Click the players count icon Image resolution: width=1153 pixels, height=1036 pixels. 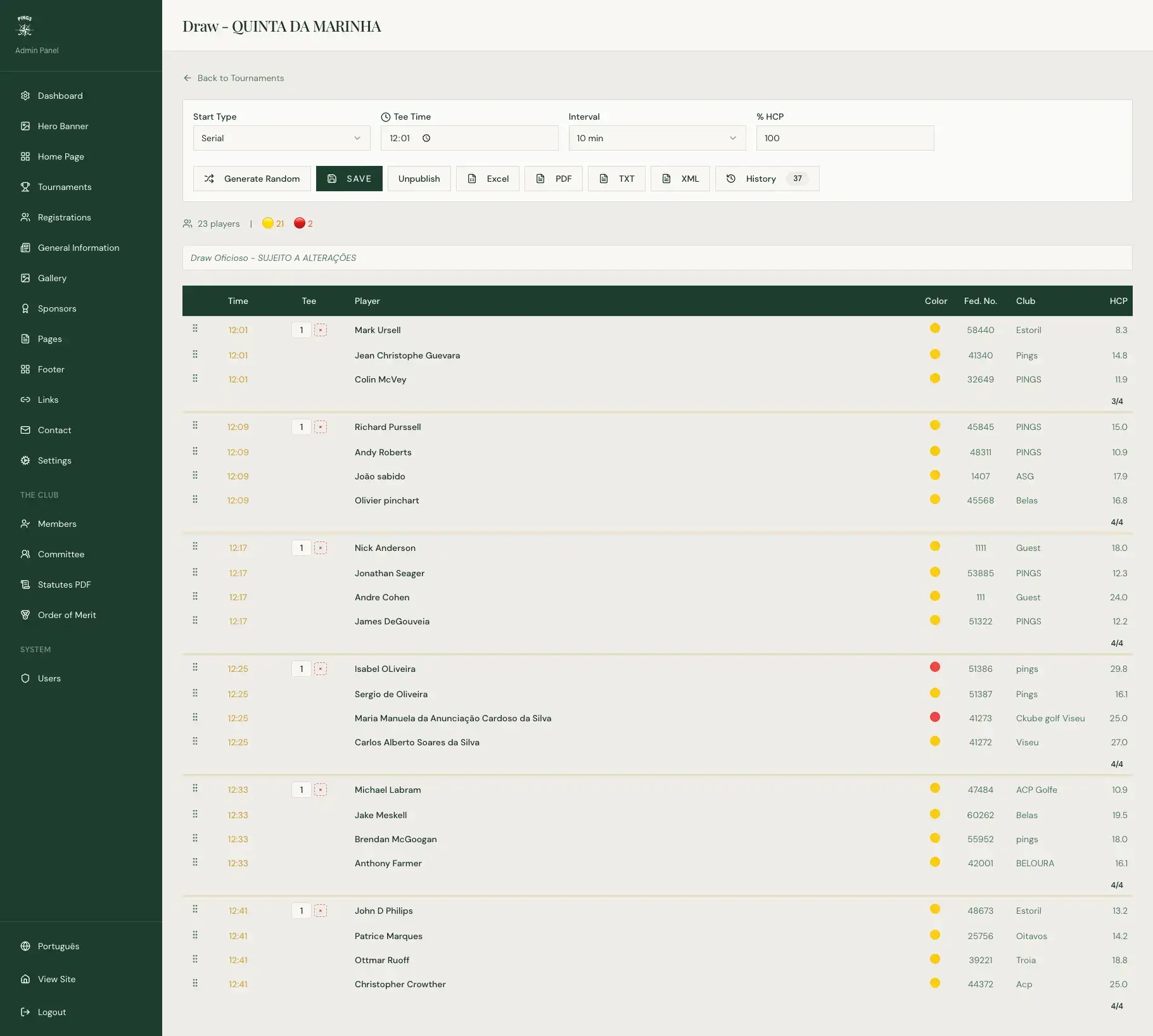pos(188,224)
